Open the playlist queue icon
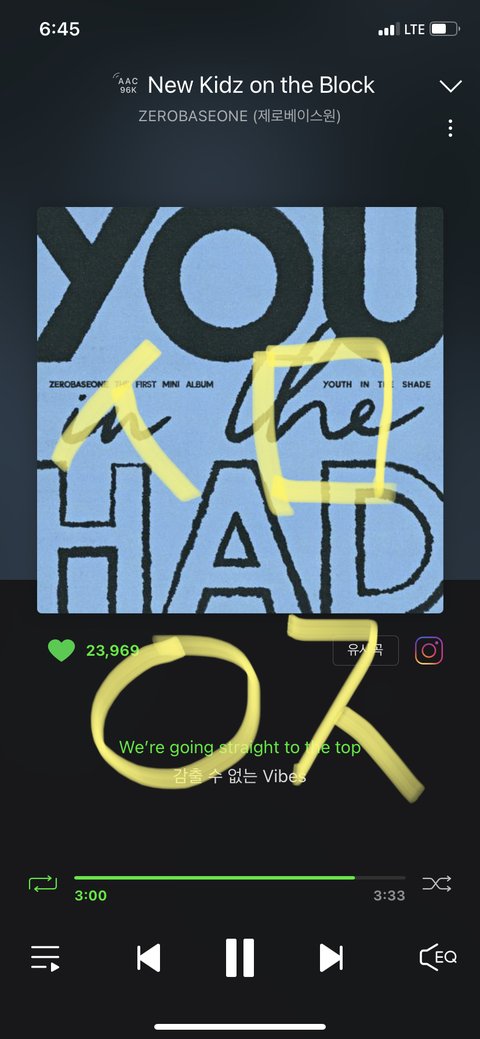The image size is (480, 1039). point(45,958)
